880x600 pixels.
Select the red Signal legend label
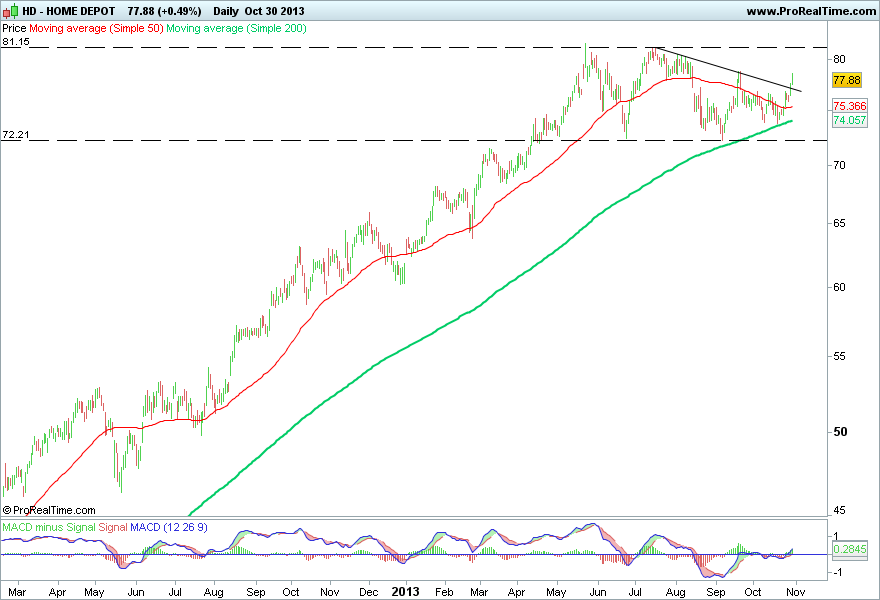(x=113, y=528)
